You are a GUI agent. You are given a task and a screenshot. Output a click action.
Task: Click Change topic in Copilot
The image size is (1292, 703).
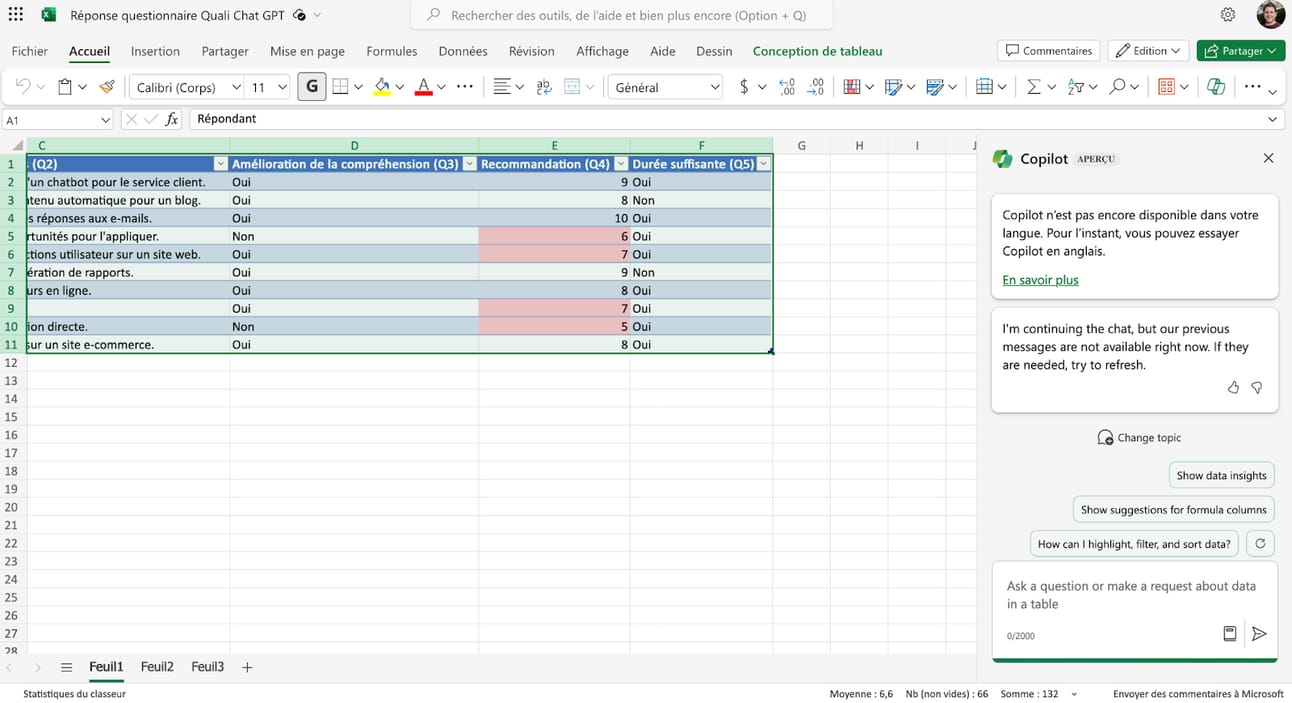[1139, 438]
